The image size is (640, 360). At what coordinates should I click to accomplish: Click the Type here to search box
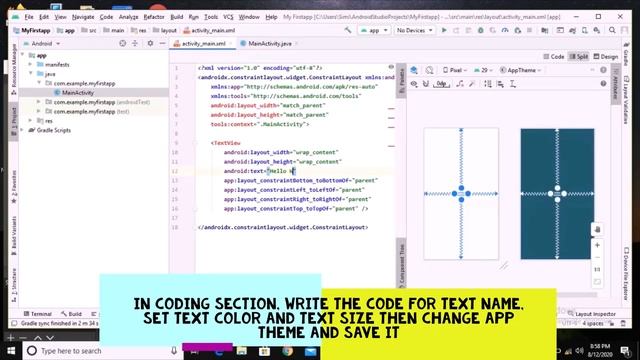click(x=102, y=351)
